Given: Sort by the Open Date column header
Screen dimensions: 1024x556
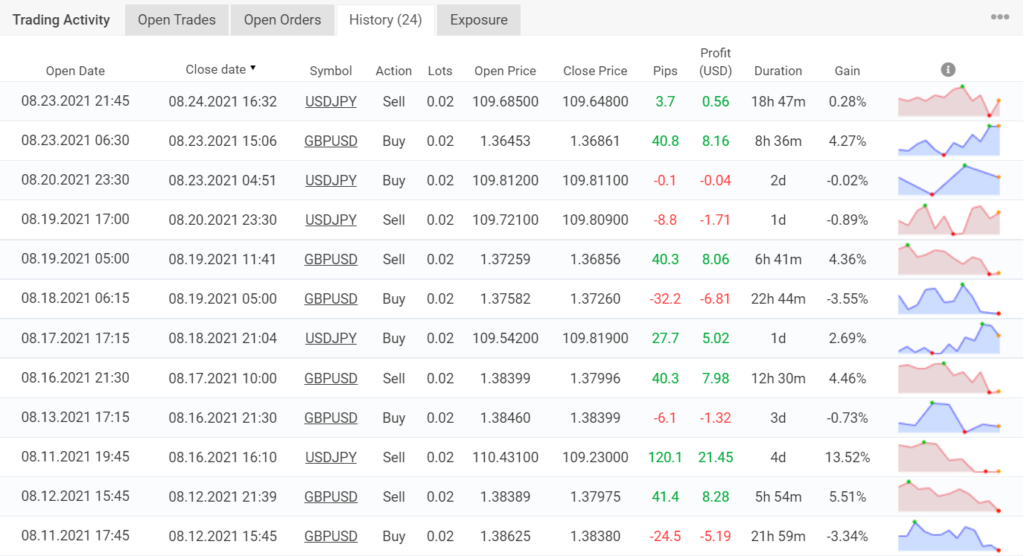Looking at the screenshot, I should click(x=75, y=71).
